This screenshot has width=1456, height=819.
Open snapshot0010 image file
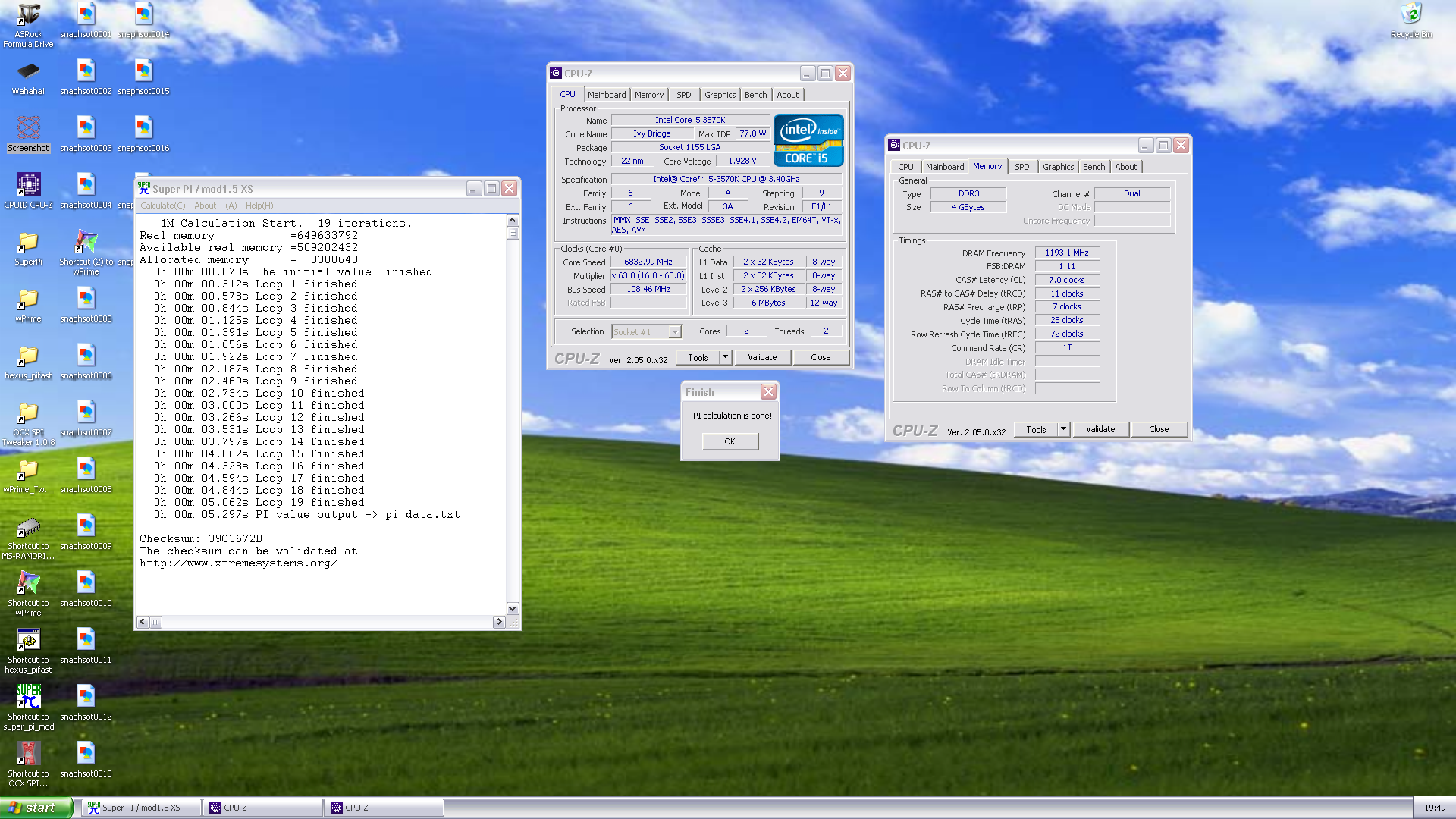coord(86,589)
